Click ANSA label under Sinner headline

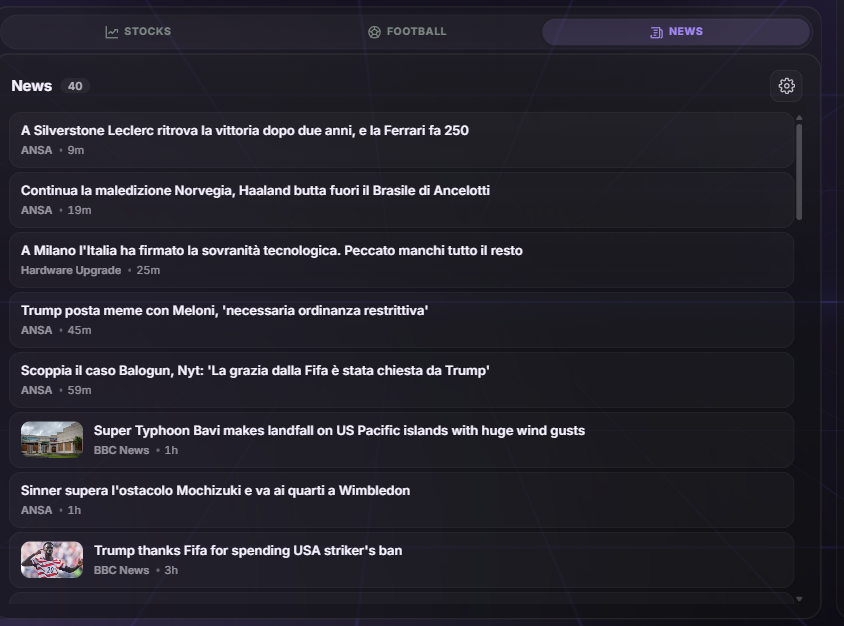click(37, 510)
